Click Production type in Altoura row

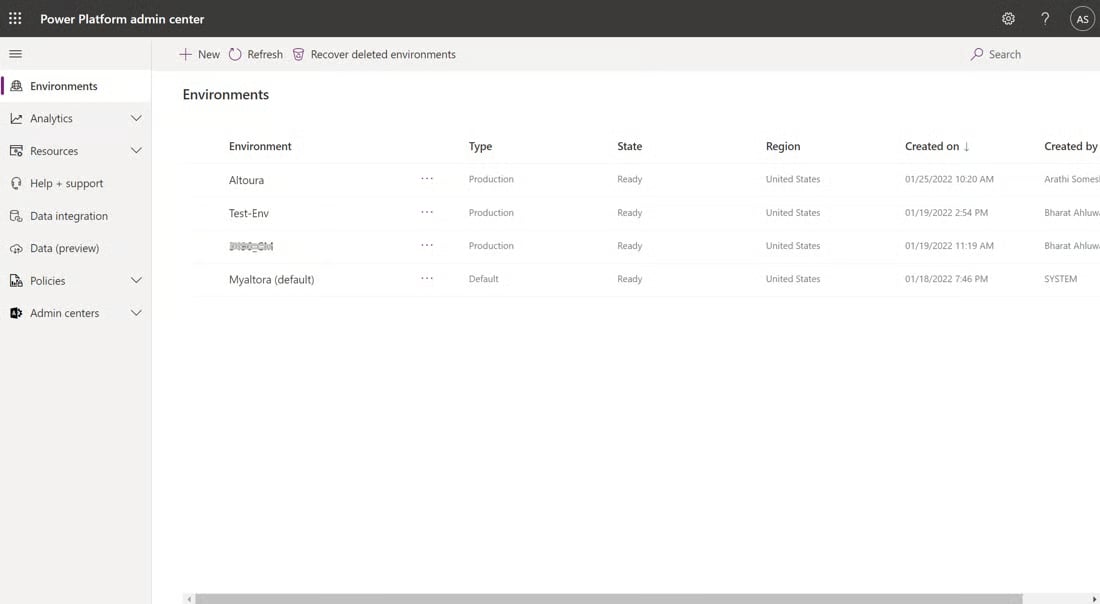pos(491,179)
